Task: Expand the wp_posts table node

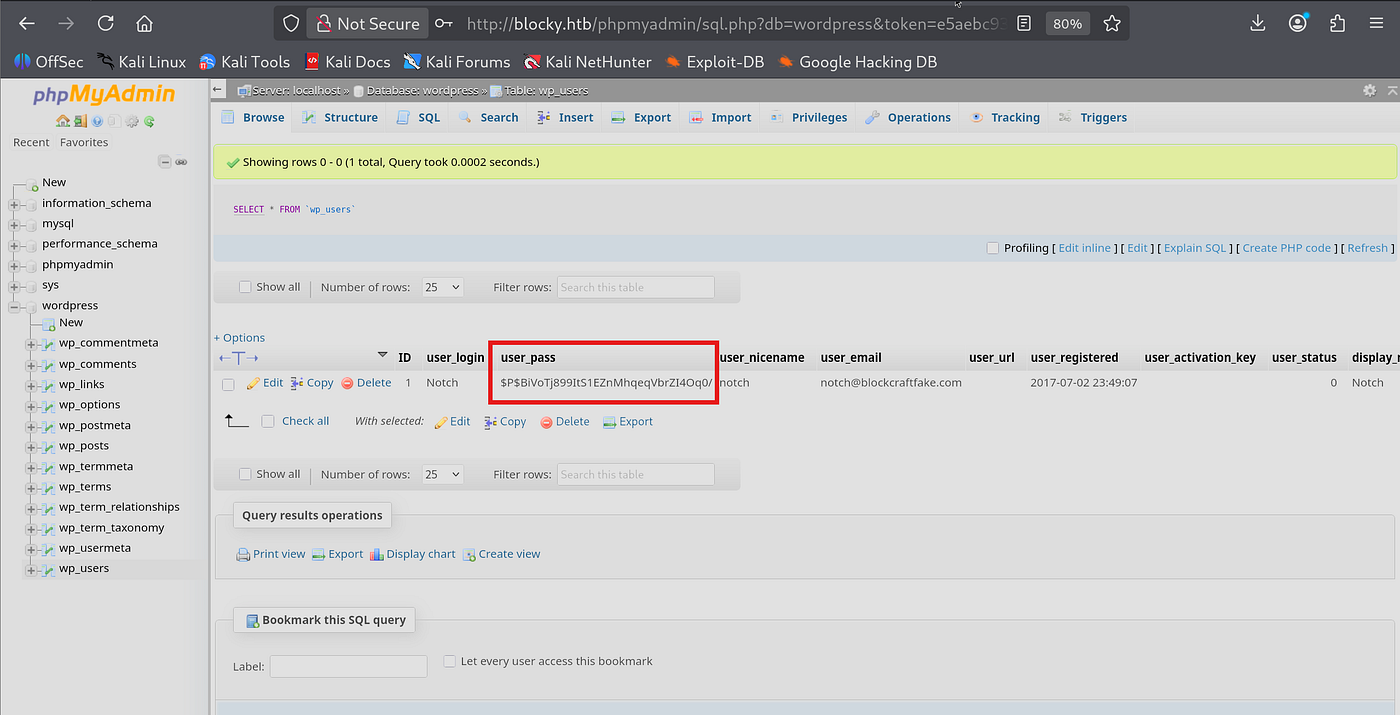Action: (x=31, y=446)
